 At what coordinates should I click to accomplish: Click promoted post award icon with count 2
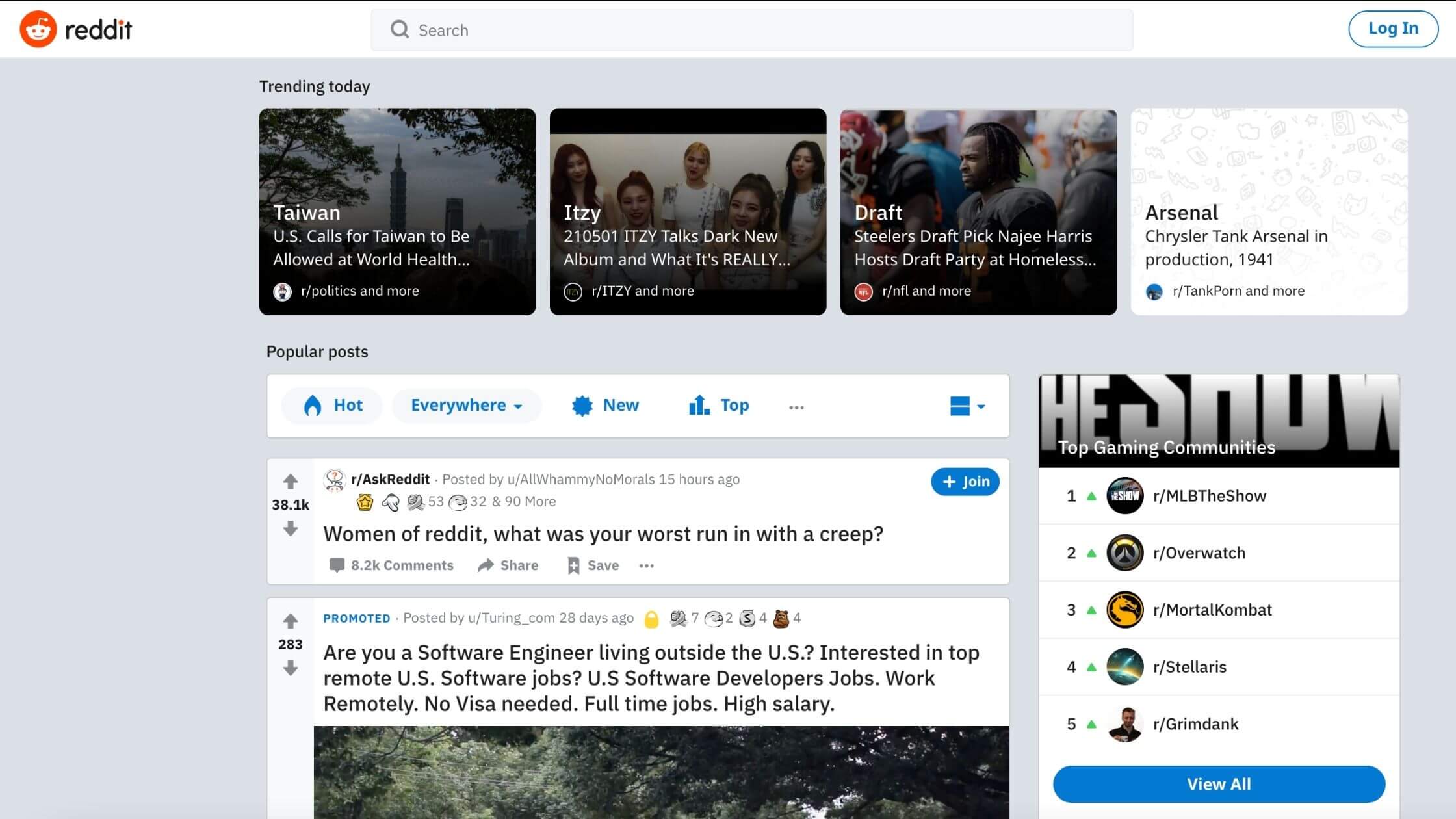pyautogui.click(x=714, y=618)
